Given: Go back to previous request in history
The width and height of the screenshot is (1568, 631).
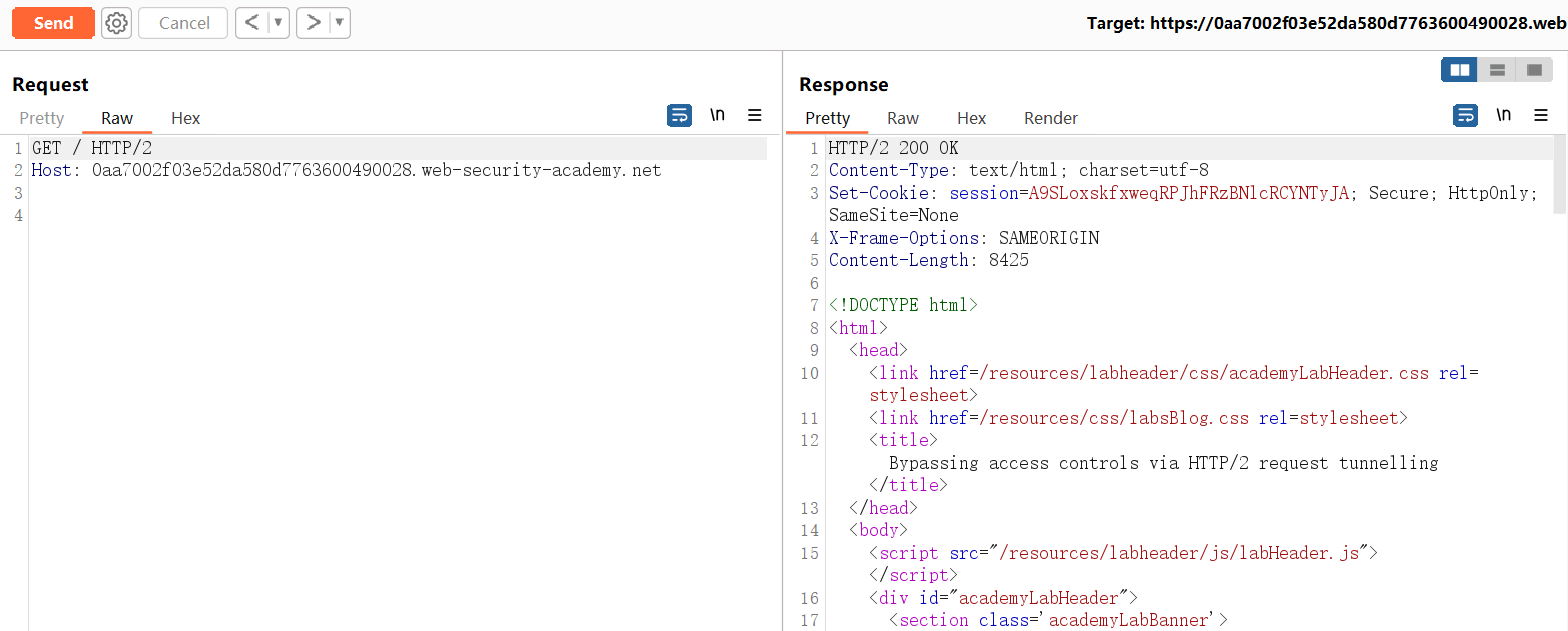Looking at the screenshot, I should pos(252,23).
